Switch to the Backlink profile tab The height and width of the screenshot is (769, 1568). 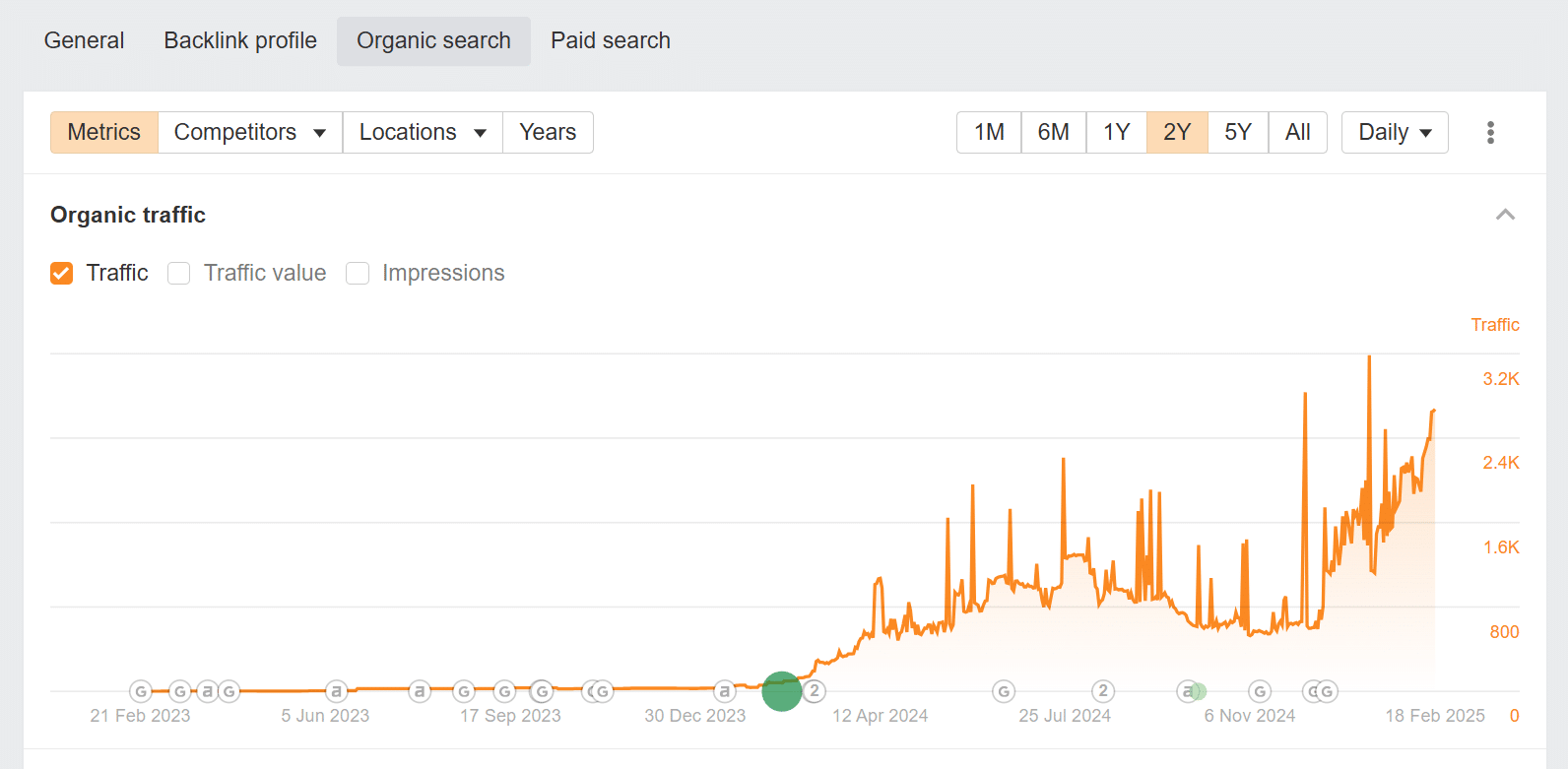pyautogui.click(x=240, y=41)
